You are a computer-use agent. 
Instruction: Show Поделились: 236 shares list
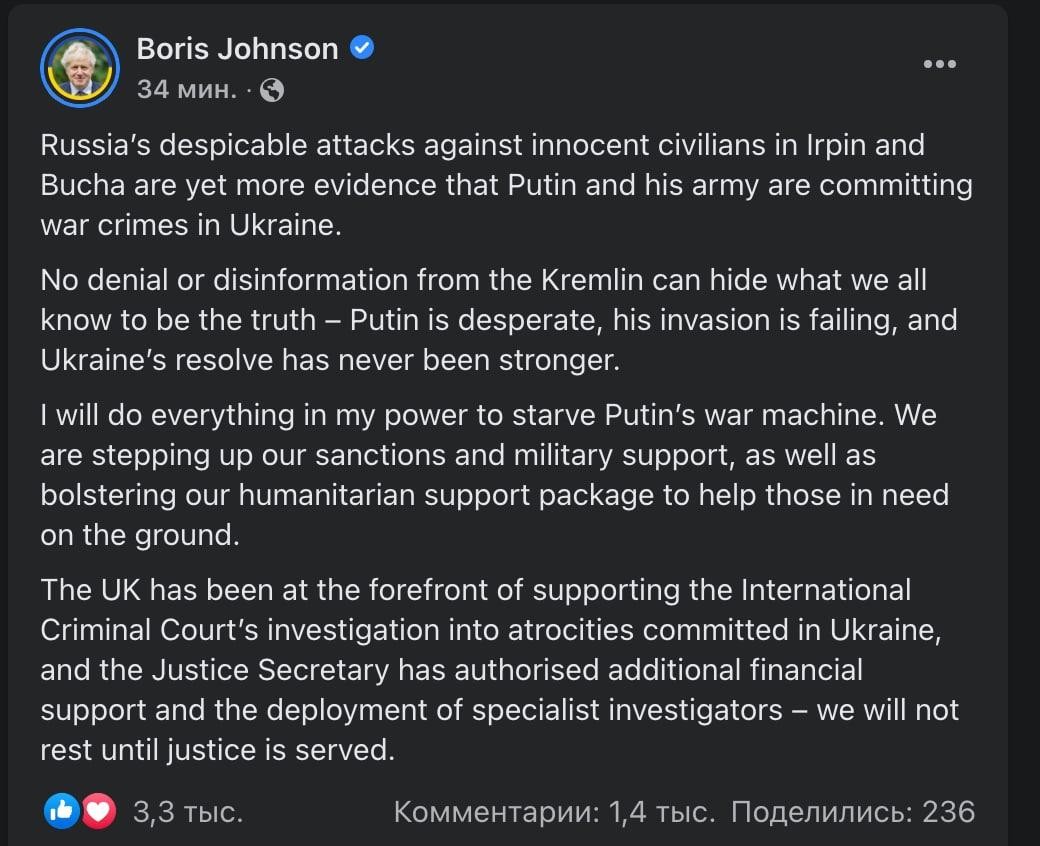[x=853, y=811]
